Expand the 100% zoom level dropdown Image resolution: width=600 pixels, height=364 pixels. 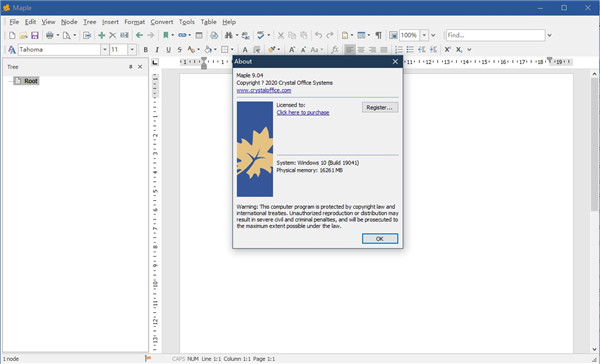pos(424,35)
